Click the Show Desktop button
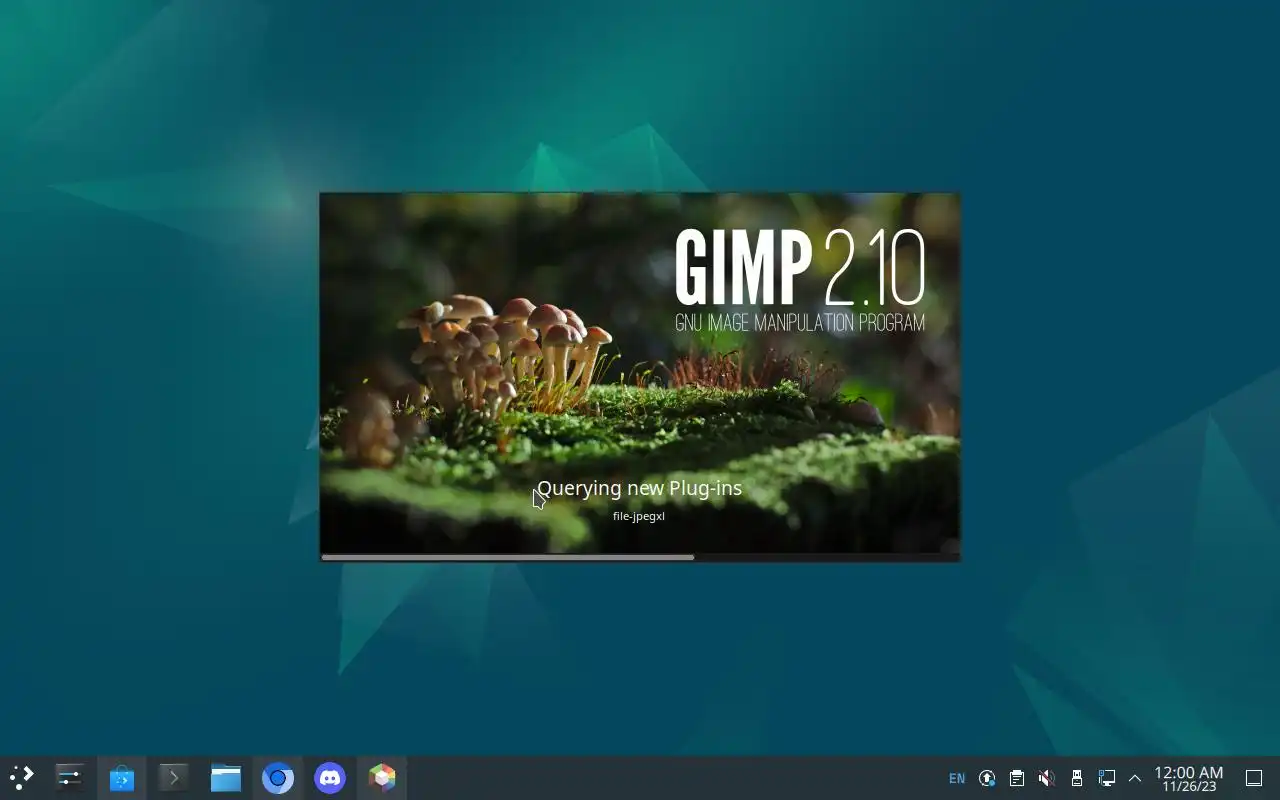1280x800 pixels. [1254, 778]
